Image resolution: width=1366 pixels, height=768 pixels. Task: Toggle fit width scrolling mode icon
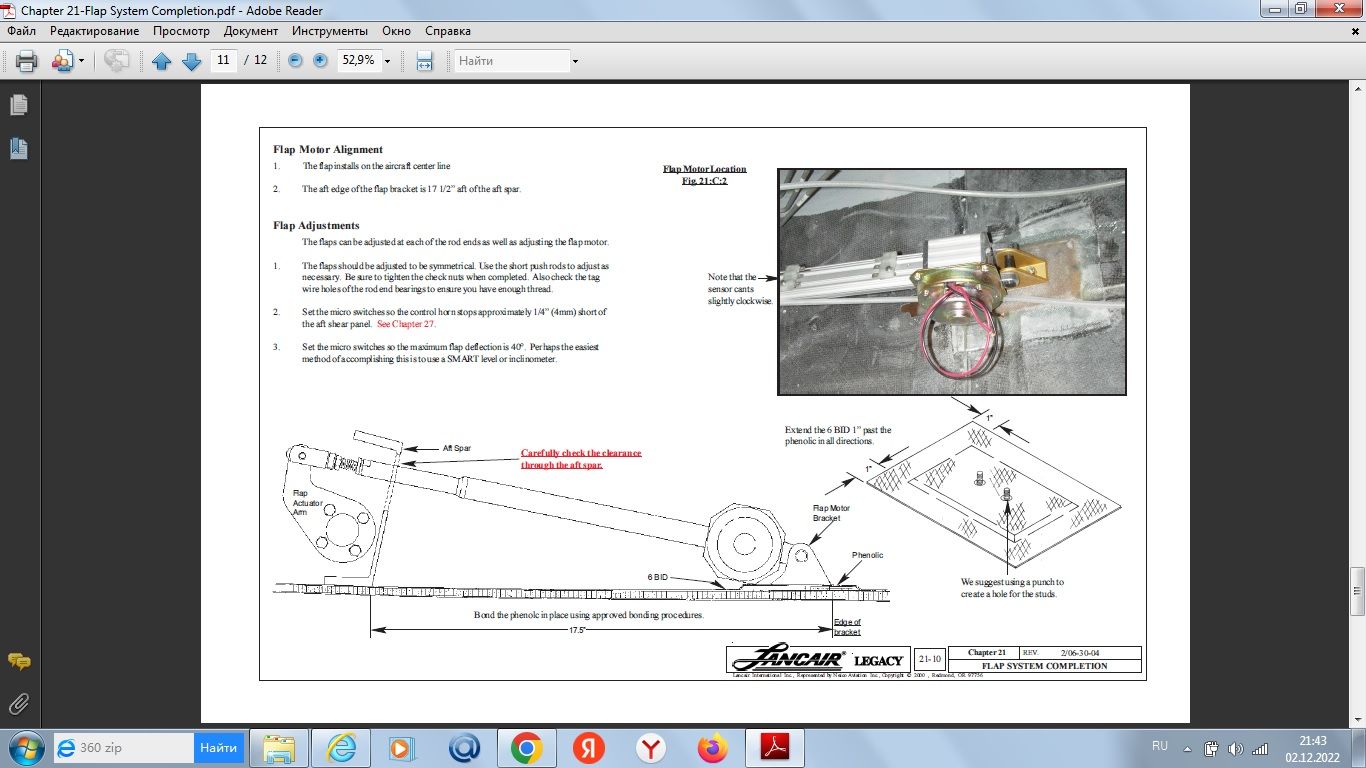pyautogui.click(x=424, y=61)
